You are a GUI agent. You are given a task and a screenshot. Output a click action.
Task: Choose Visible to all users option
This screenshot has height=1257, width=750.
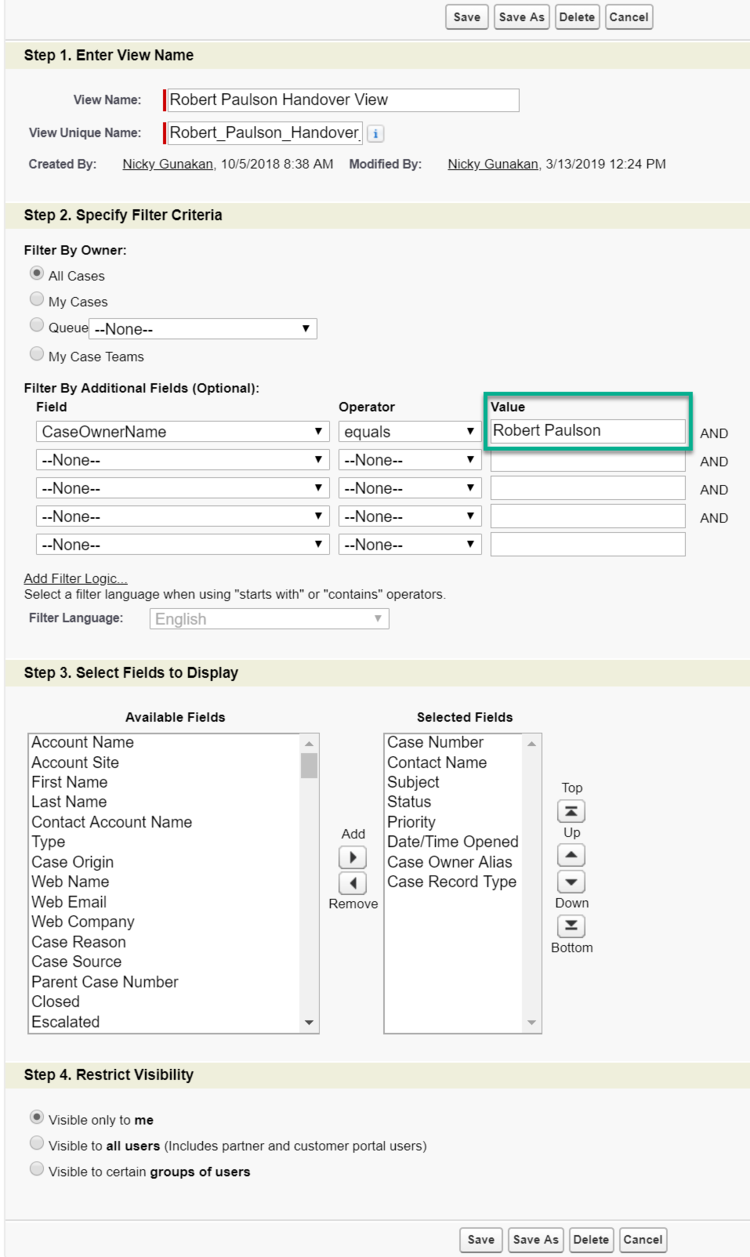tap(37, 1144)
